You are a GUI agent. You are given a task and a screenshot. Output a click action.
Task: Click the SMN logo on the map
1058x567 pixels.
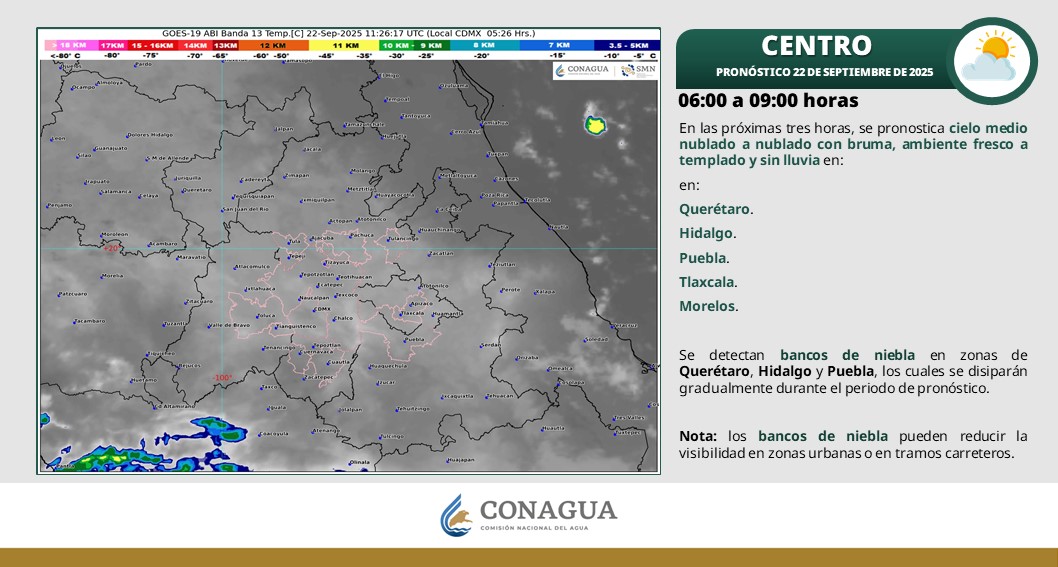click(x=639, y=70)
